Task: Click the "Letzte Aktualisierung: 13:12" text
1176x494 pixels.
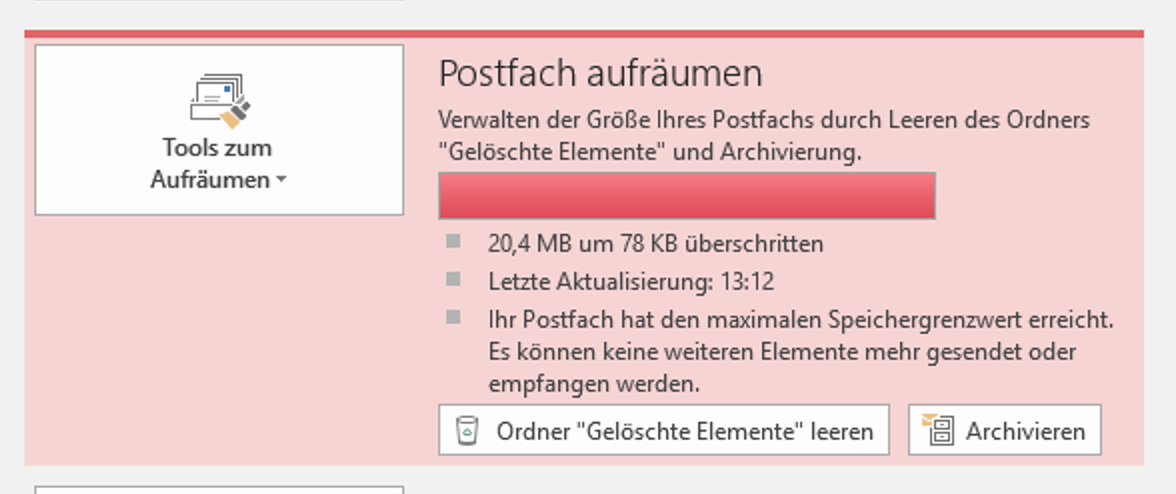Action: coord(630,282)
